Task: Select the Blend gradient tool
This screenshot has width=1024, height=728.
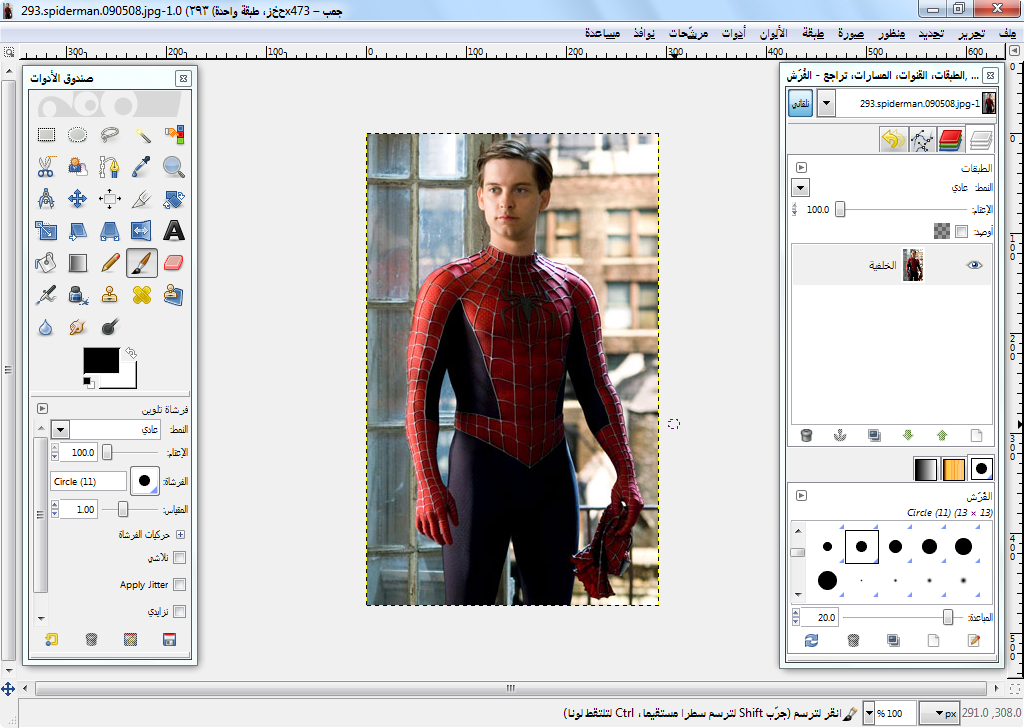Action: pyautogui.click(x=78, y=263)
